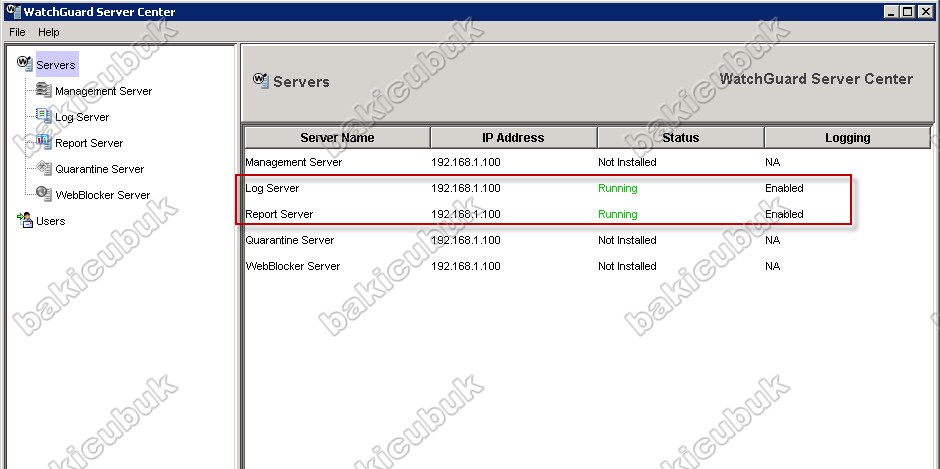The image size is (940, 469).
Task: Select WebBlocker Server in the tree
Action: [103, 195]
